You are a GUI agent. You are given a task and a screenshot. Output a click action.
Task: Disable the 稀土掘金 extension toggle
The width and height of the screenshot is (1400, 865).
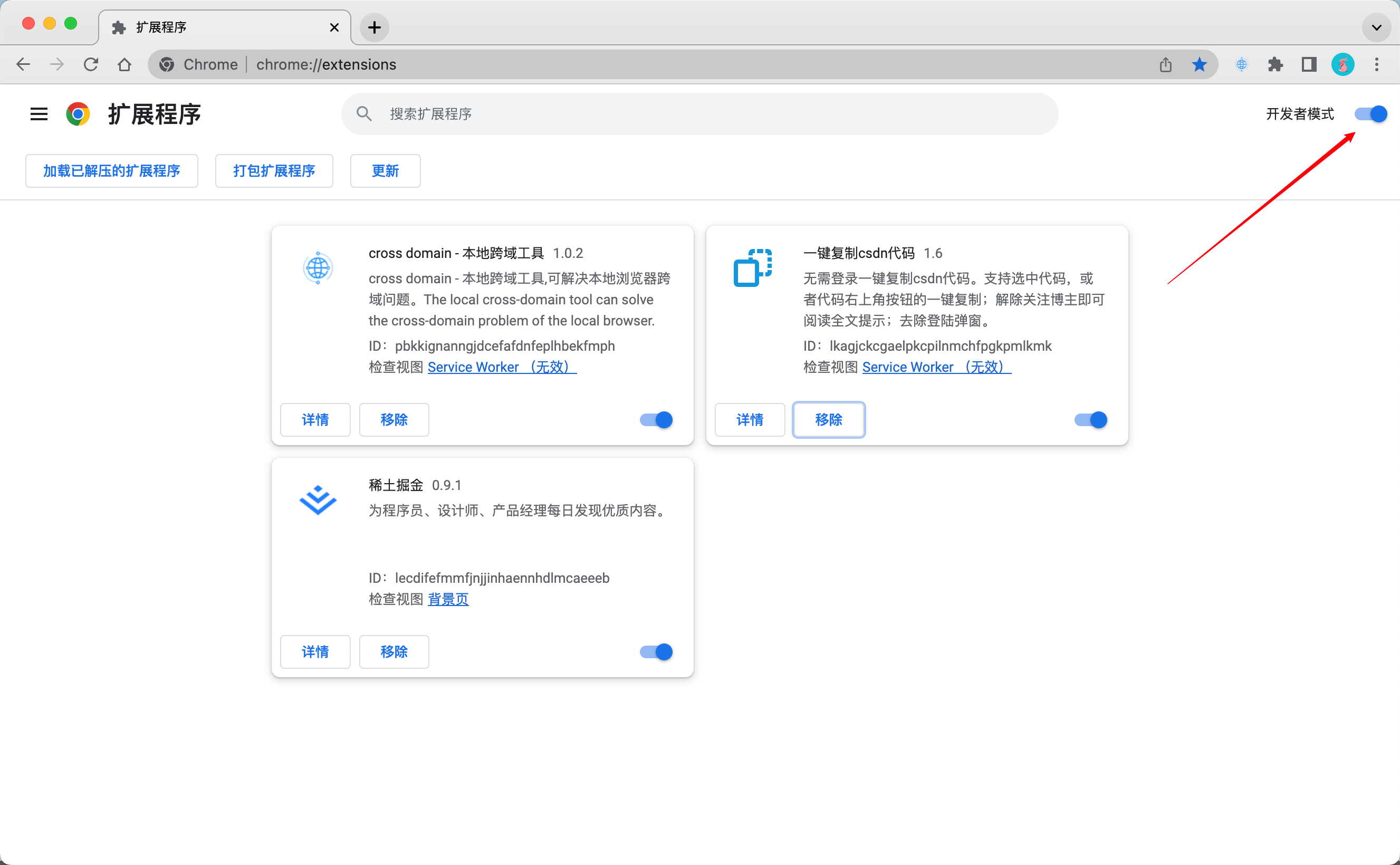[x=655, y=651]
